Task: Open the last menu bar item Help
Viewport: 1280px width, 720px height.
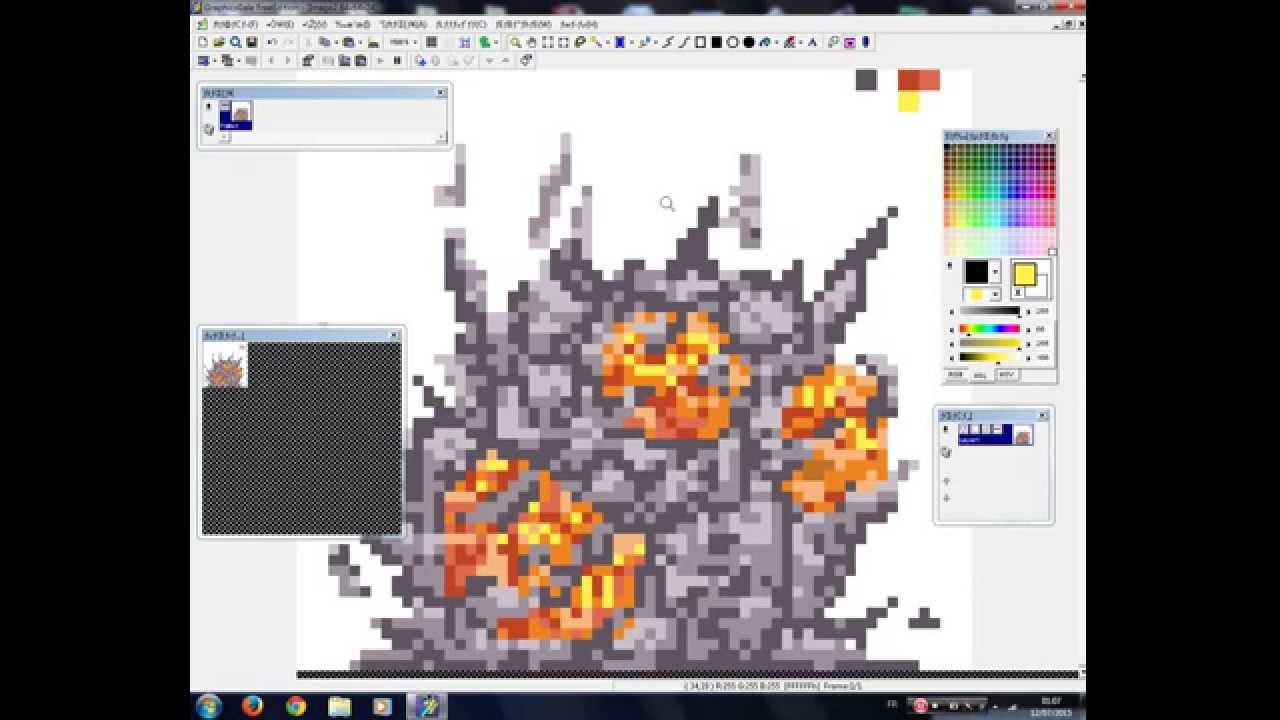Action: coord(579,24)
